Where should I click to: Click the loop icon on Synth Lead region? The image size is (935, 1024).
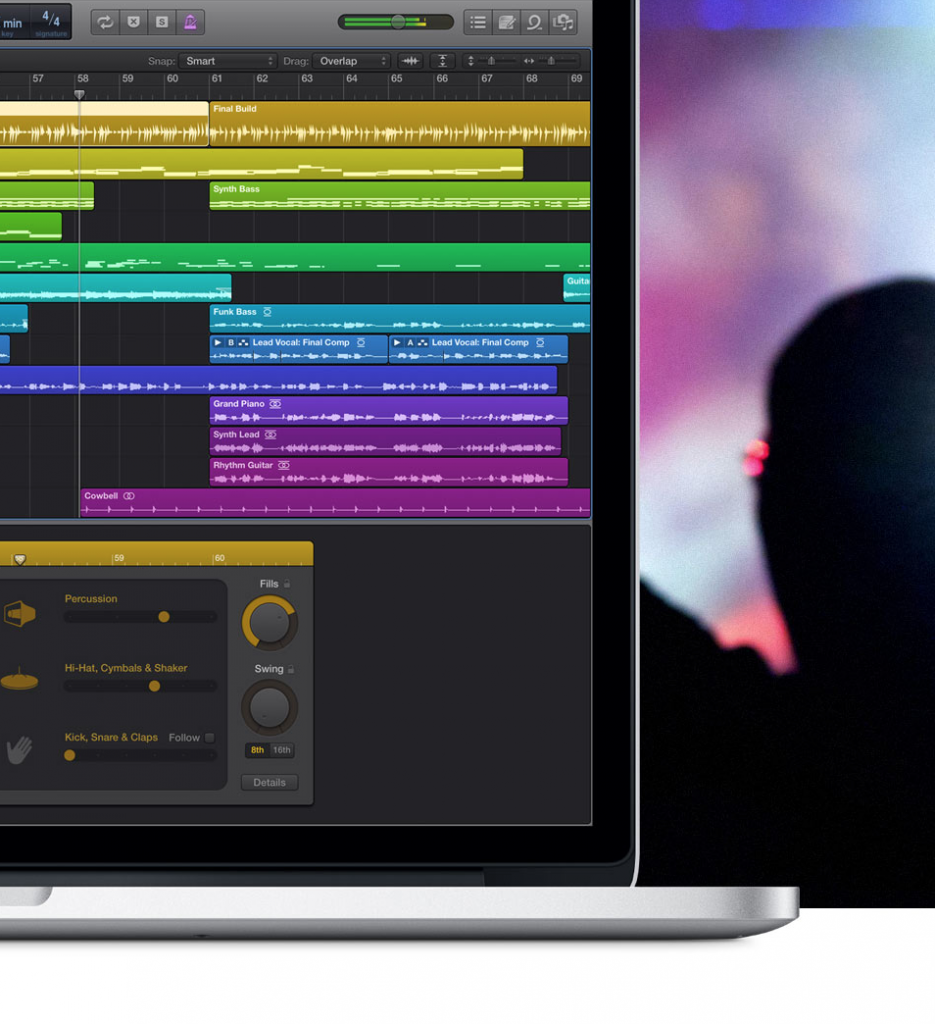point(270,434)
